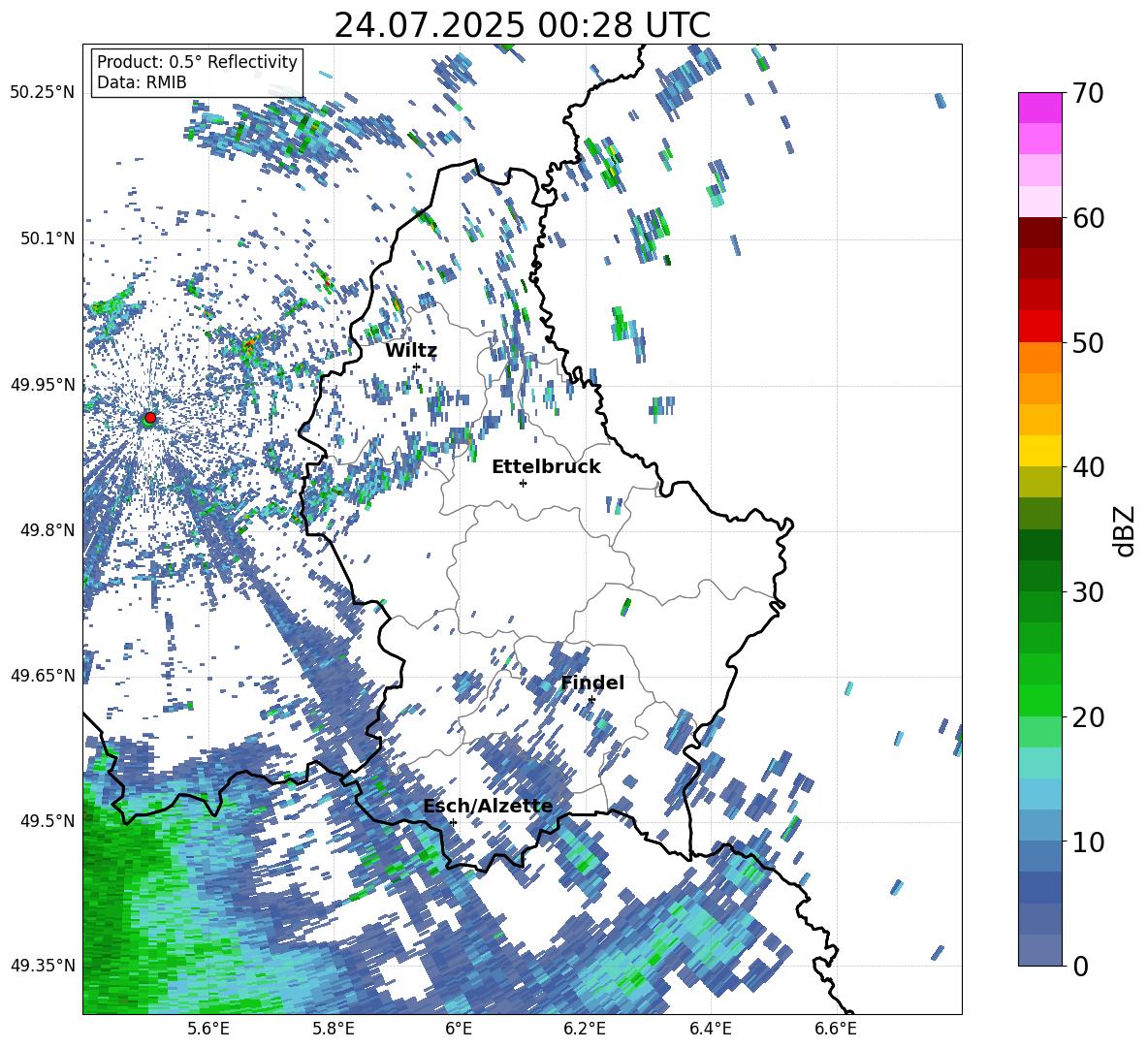Click the Wiltz city label
This screenshot has height=1048, width=1148.
(x=411, y=351)
